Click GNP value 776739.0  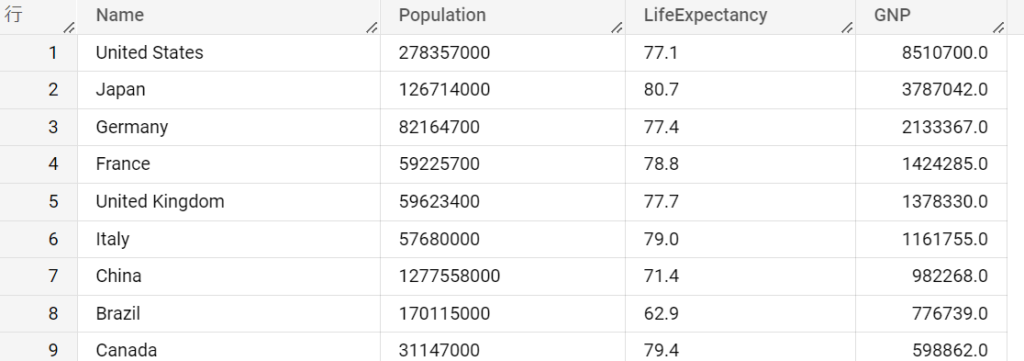coord(950,314)
